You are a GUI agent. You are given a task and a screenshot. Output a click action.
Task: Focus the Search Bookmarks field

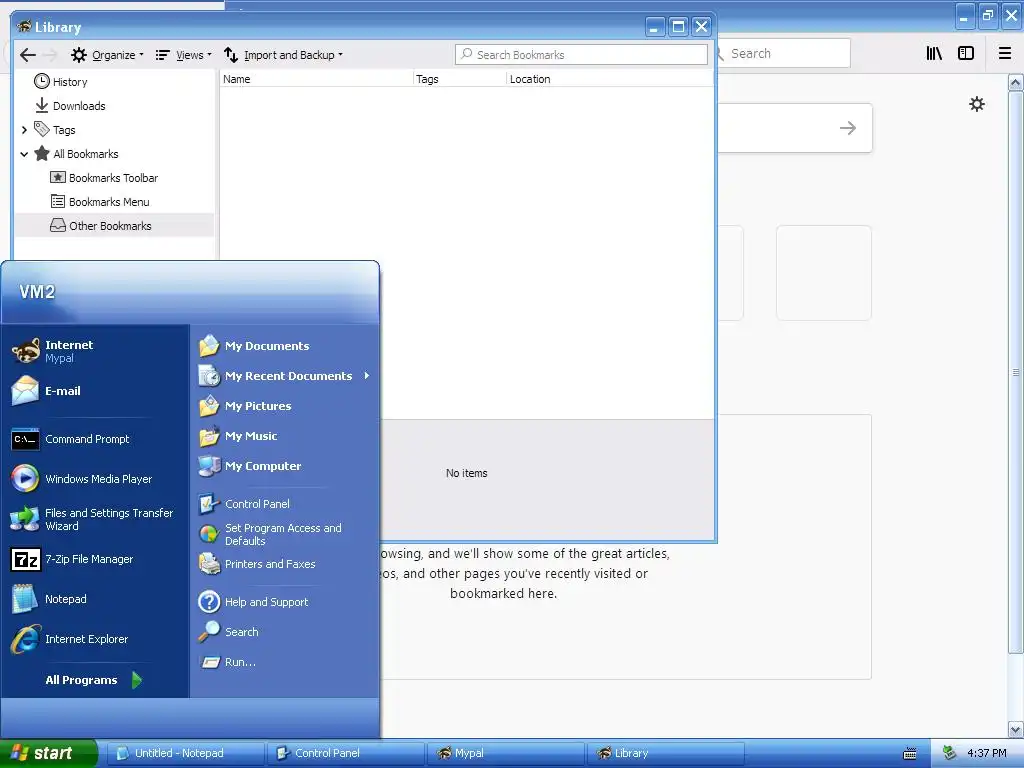[x=581, y=55]
